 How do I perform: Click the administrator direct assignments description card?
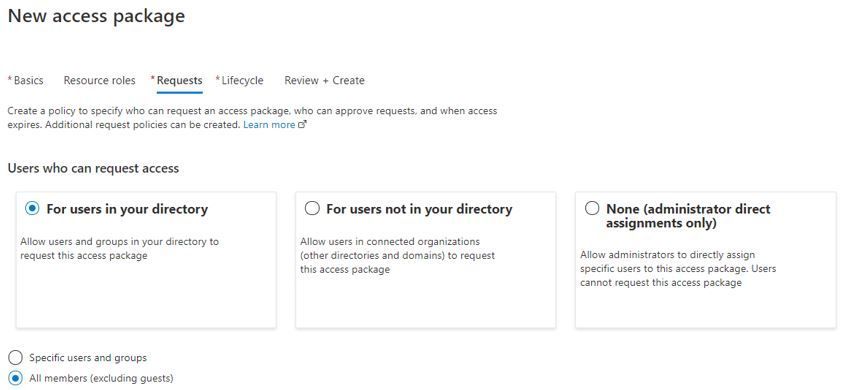tap(706, 260)
